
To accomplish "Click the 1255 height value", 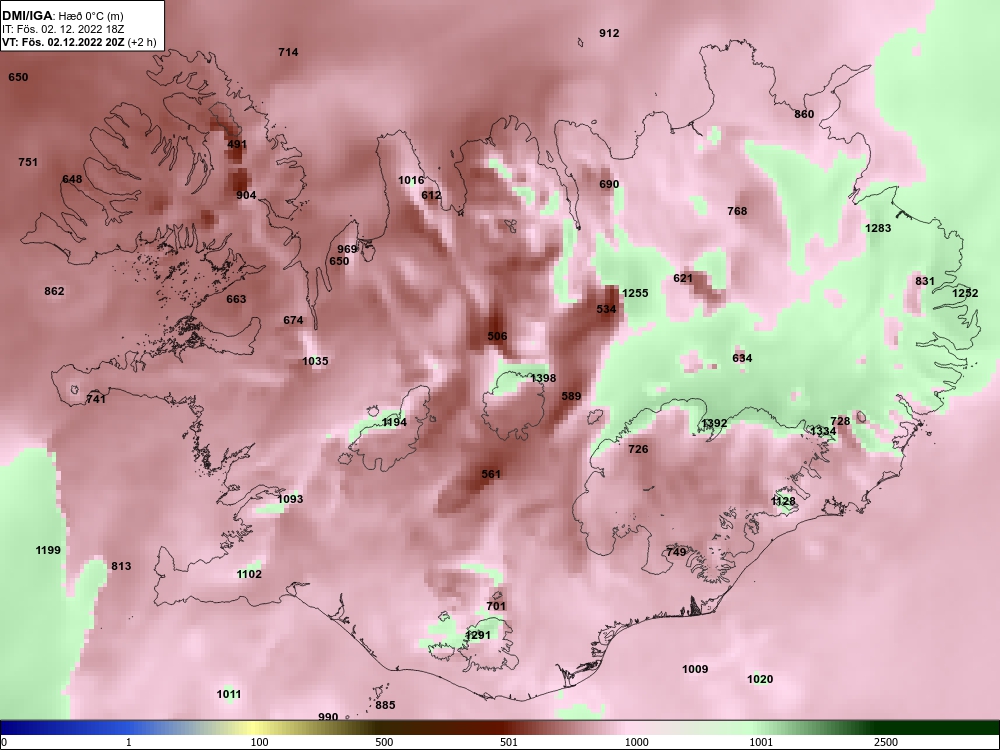I will (635, 293).
